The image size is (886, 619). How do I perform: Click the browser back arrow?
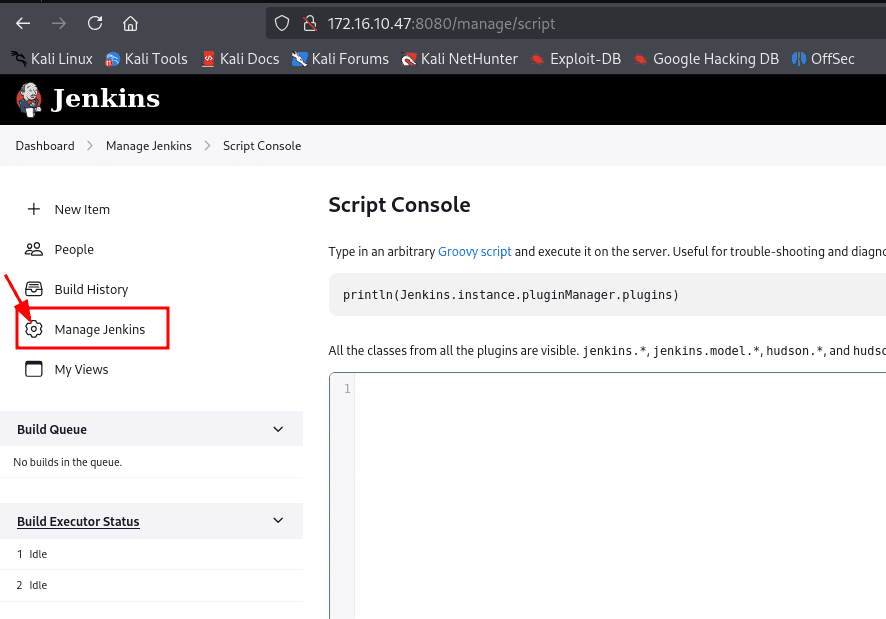[x=23, y=23]
